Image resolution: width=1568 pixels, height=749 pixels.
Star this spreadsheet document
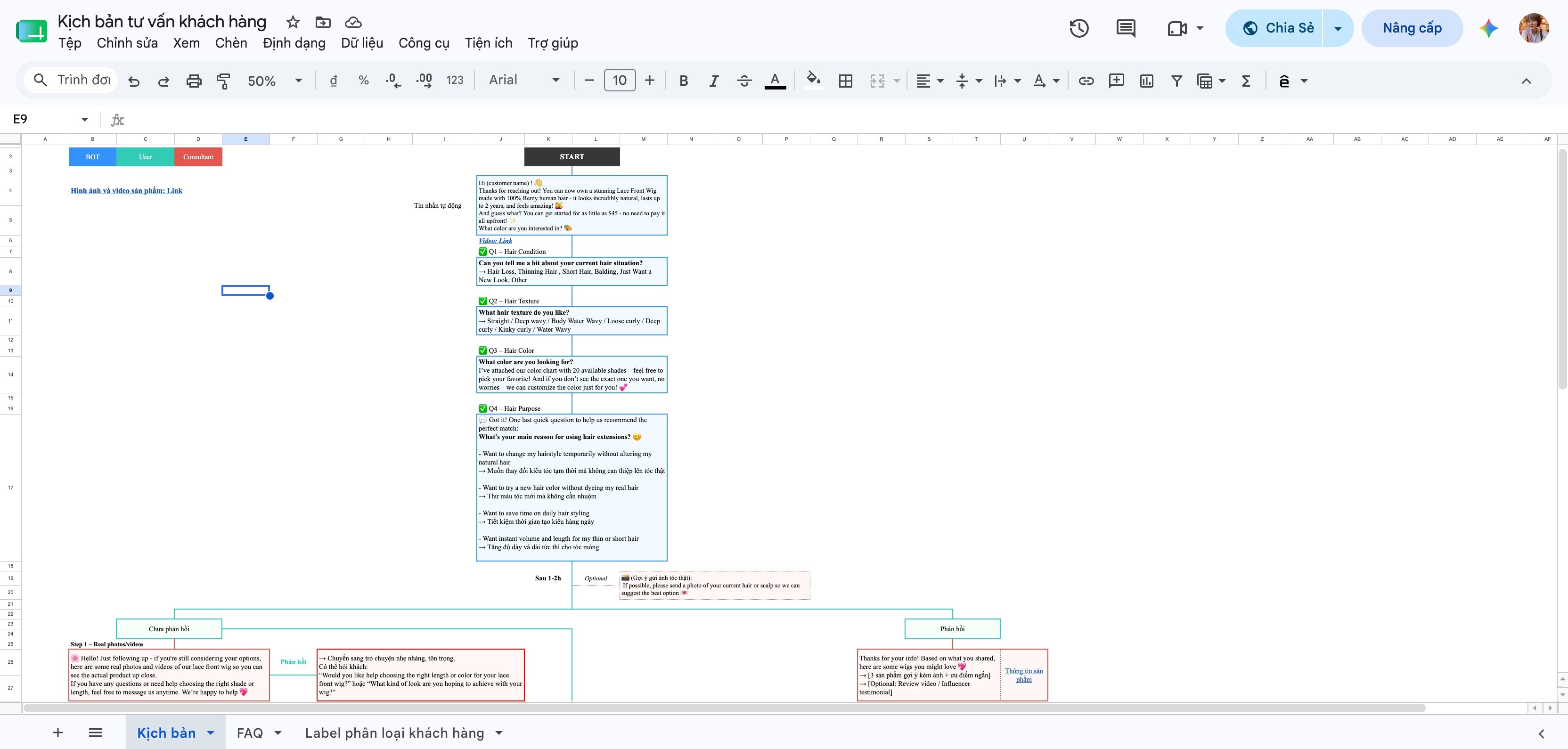[293, 23]
